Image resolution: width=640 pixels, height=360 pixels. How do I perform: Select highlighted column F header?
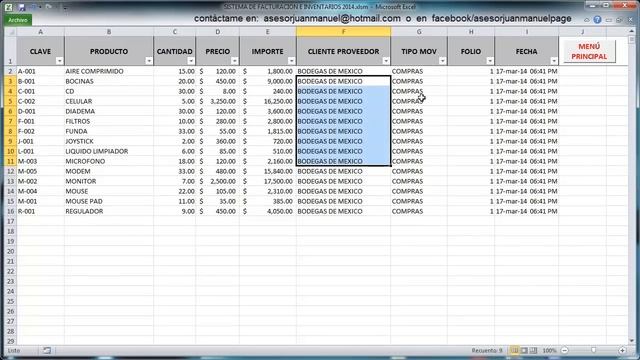[343, 32]
